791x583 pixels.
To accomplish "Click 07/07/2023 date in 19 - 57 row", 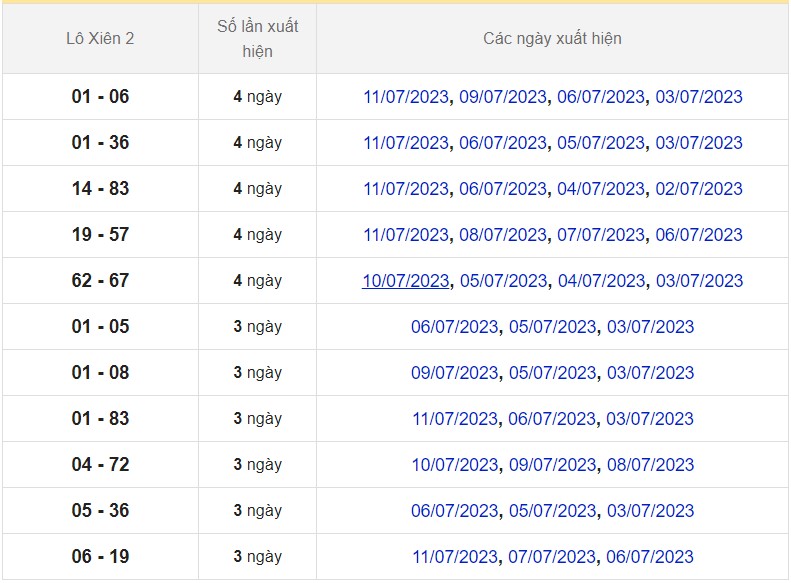I will (x=601, y=235).
